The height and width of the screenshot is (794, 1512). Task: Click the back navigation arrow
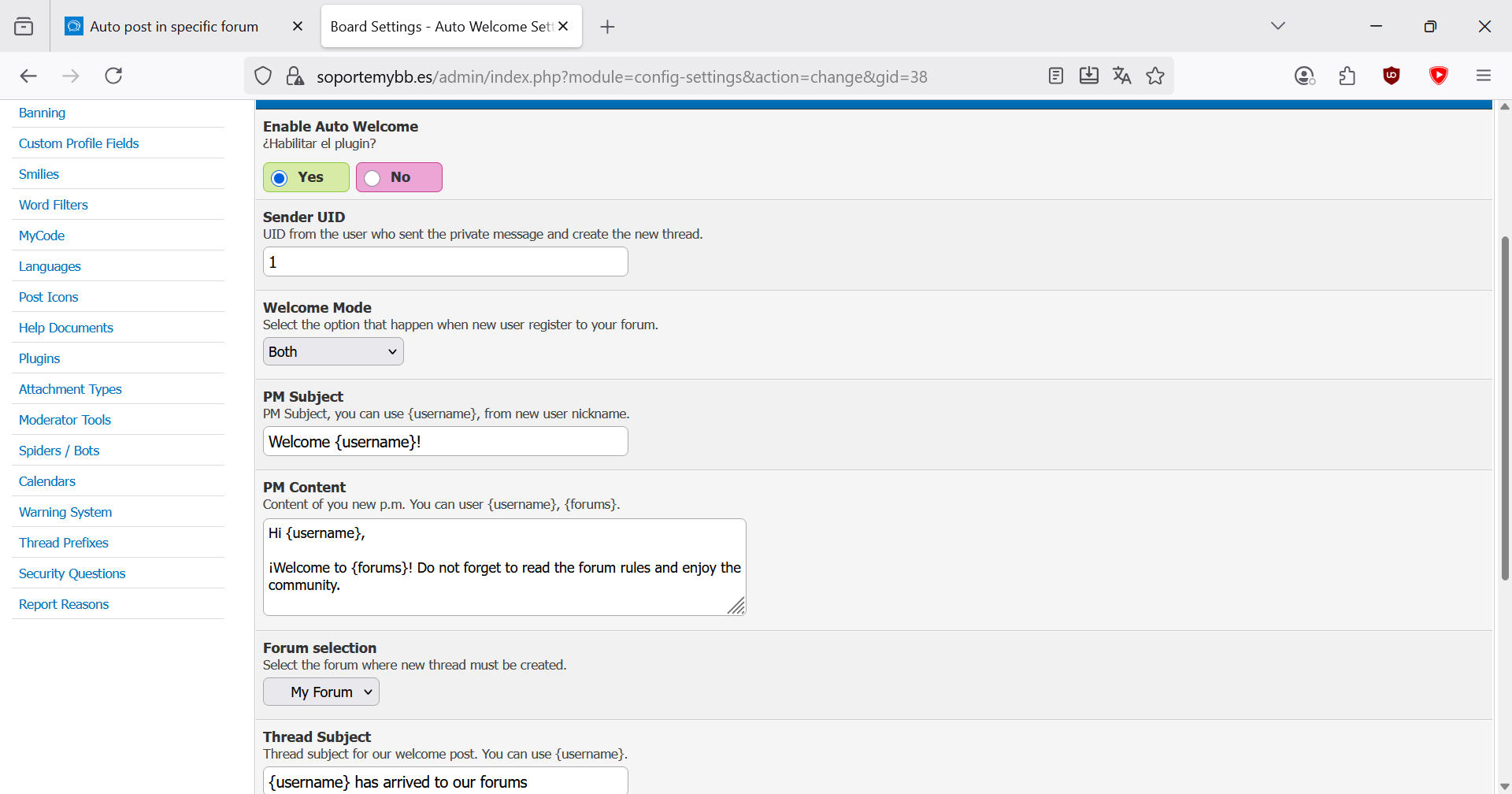(28, 76)
